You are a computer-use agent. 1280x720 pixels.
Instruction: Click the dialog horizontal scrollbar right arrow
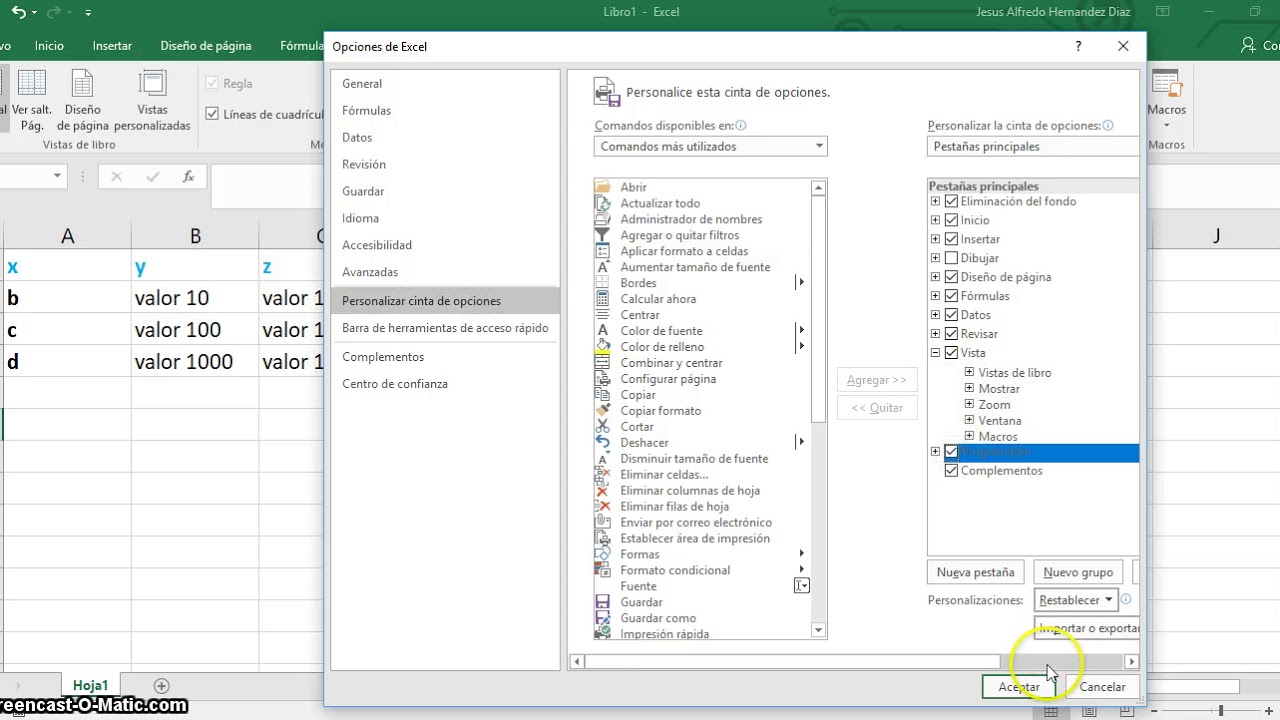(1131, 661)
